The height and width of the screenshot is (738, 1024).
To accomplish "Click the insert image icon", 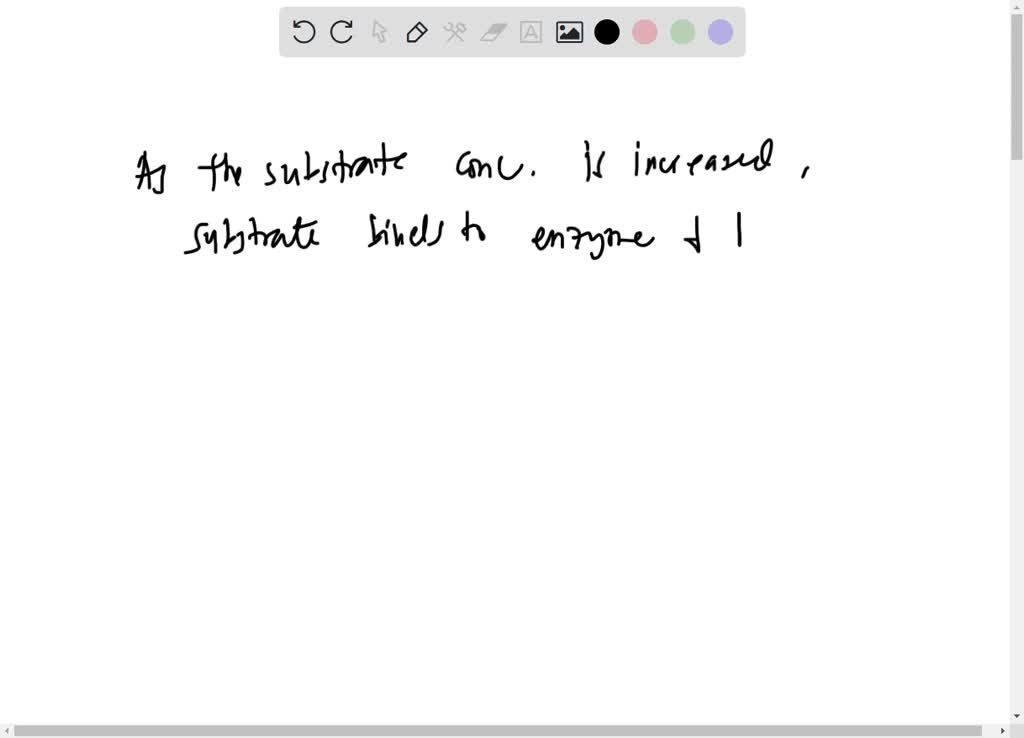I will coord(569,32).
